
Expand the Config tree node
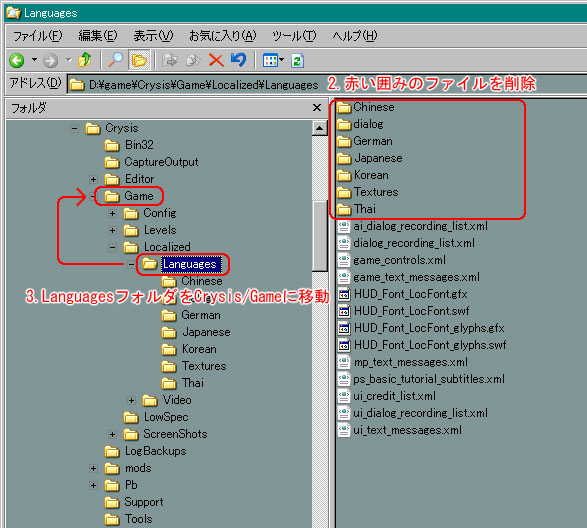coord(112,213)
